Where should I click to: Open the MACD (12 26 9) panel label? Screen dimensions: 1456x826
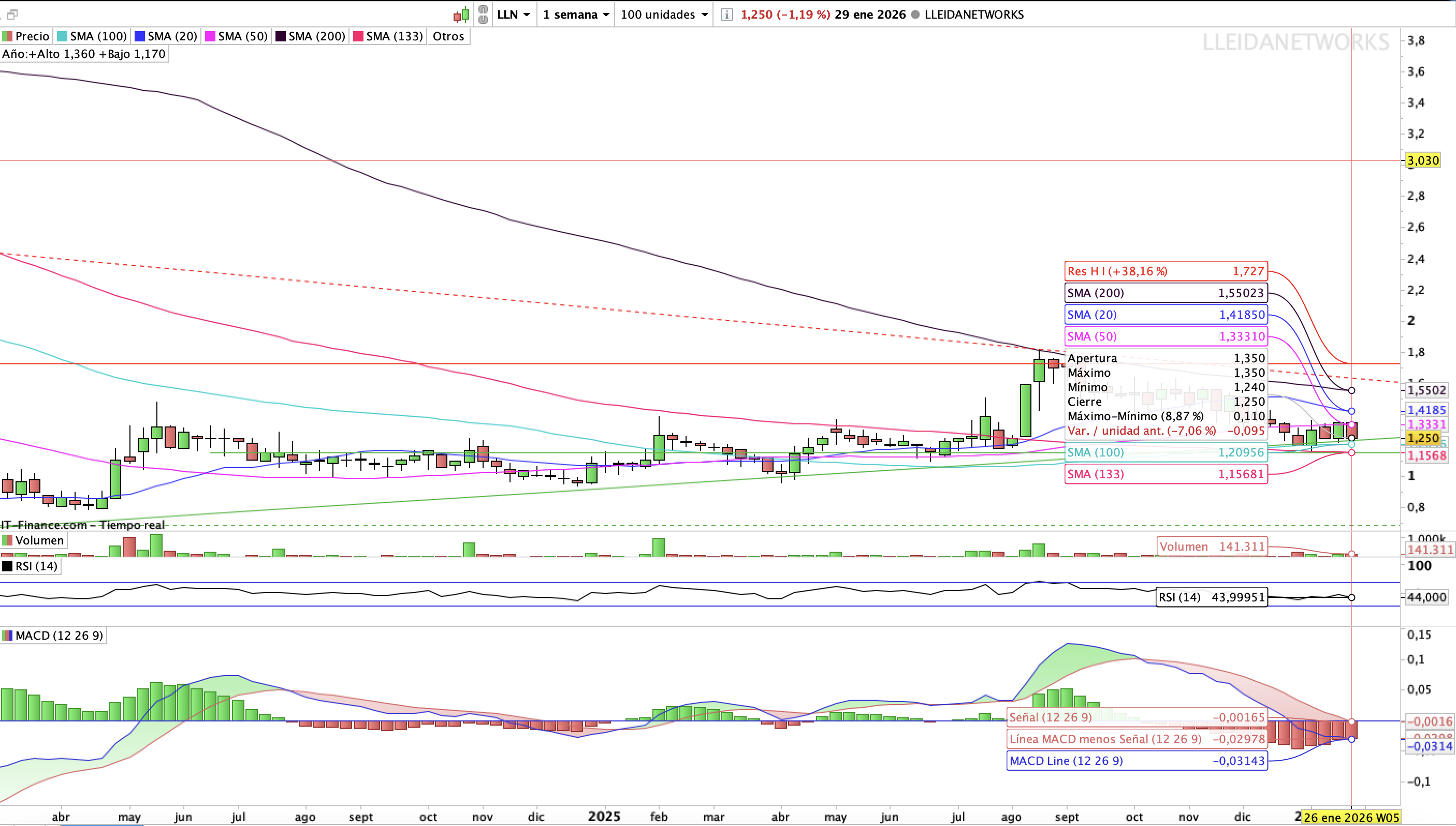click(53, 636)
